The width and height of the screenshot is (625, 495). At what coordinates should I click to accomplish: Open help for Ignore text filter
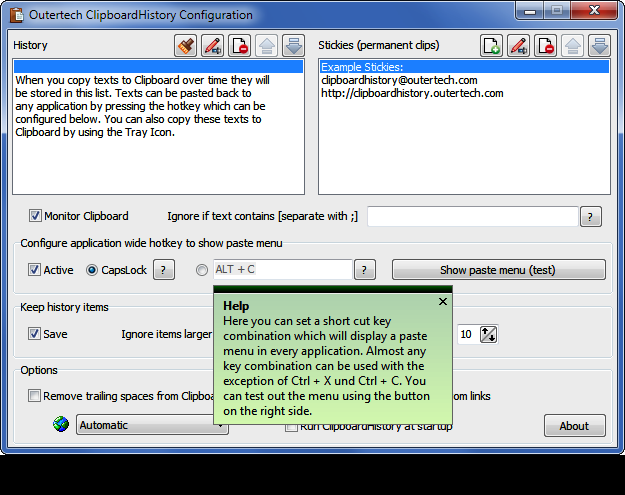click(x=591, y=217)
